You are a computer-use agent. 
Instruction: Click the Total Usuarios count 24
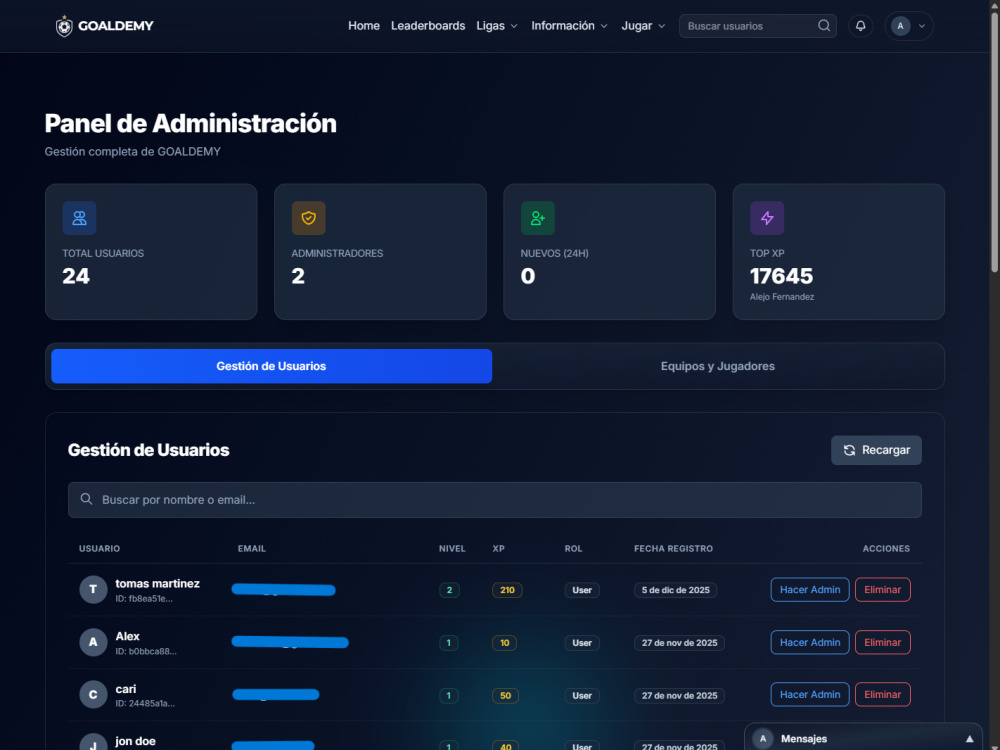point(76,276)
